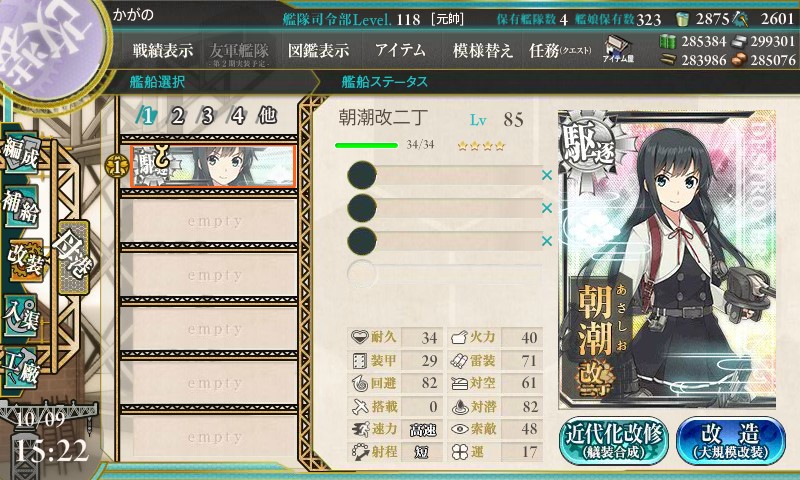
Task: Remove equipment with first slot X icon
Action: [x=546, y=175]
